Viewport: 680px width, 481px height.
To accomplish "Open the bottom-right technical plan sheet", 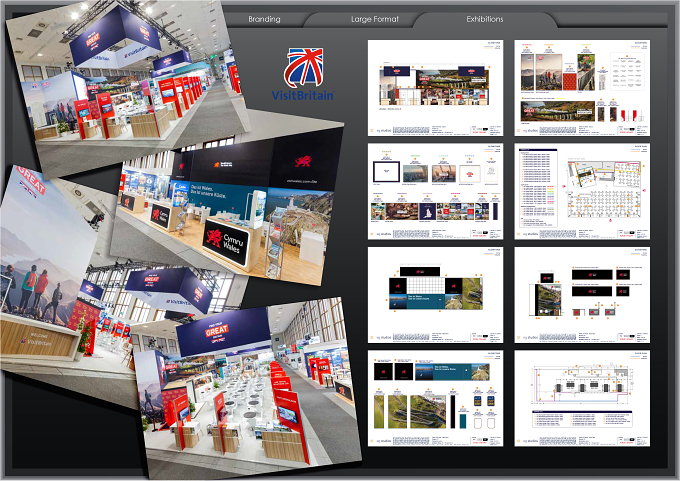I will click(582, 398).
